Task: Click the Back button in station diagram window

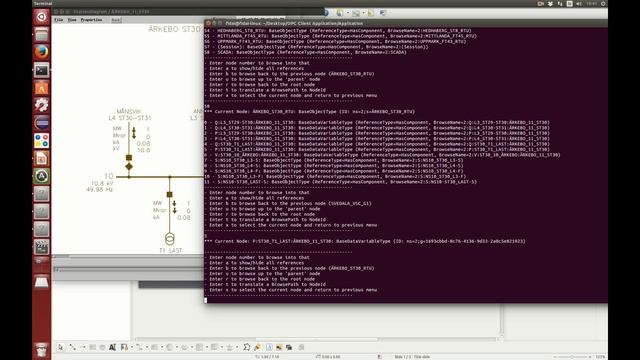Action: (116, 20)
